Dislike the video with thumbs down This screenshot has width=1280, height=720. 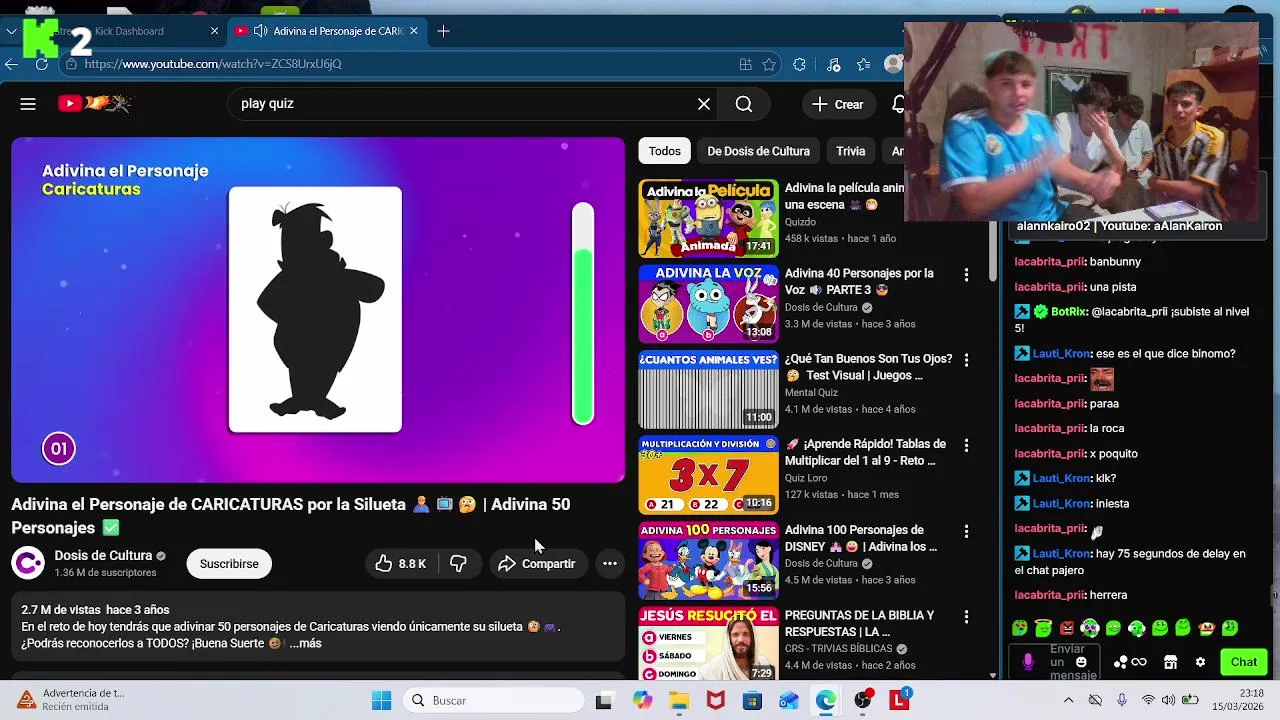coord(458,564)
